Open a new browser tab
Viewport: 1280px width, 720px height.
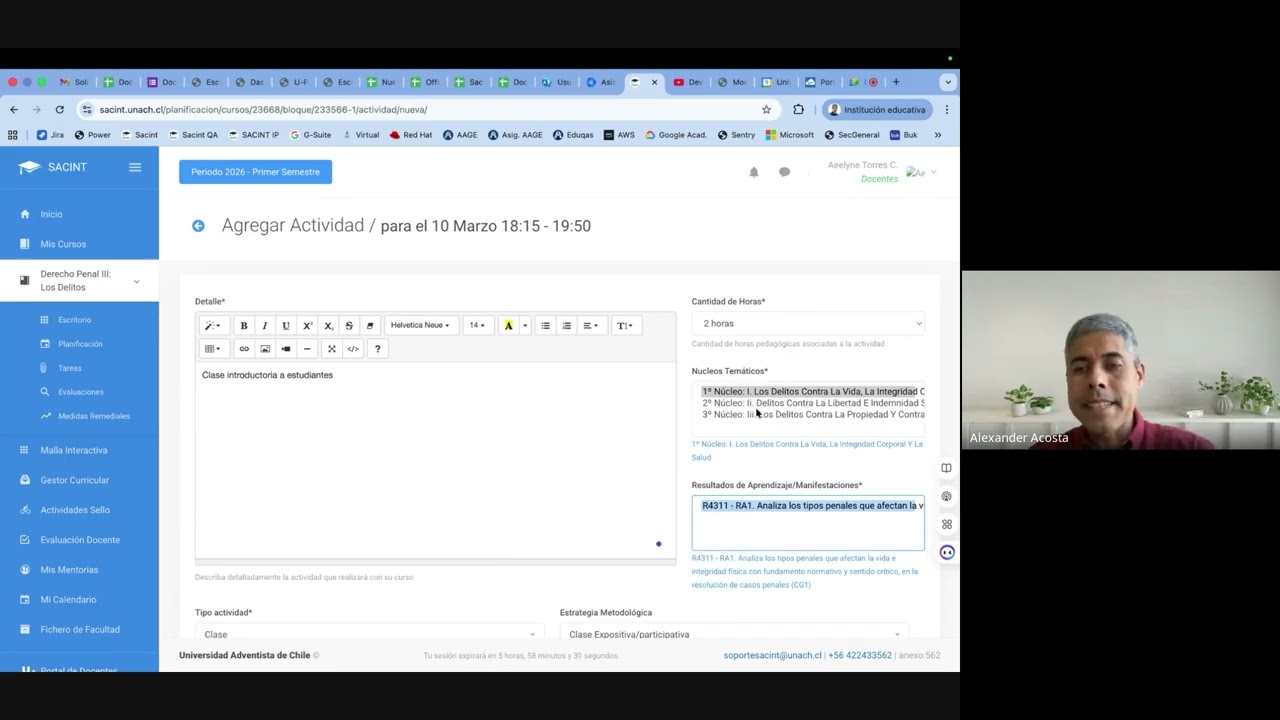[x=896, y=82]
